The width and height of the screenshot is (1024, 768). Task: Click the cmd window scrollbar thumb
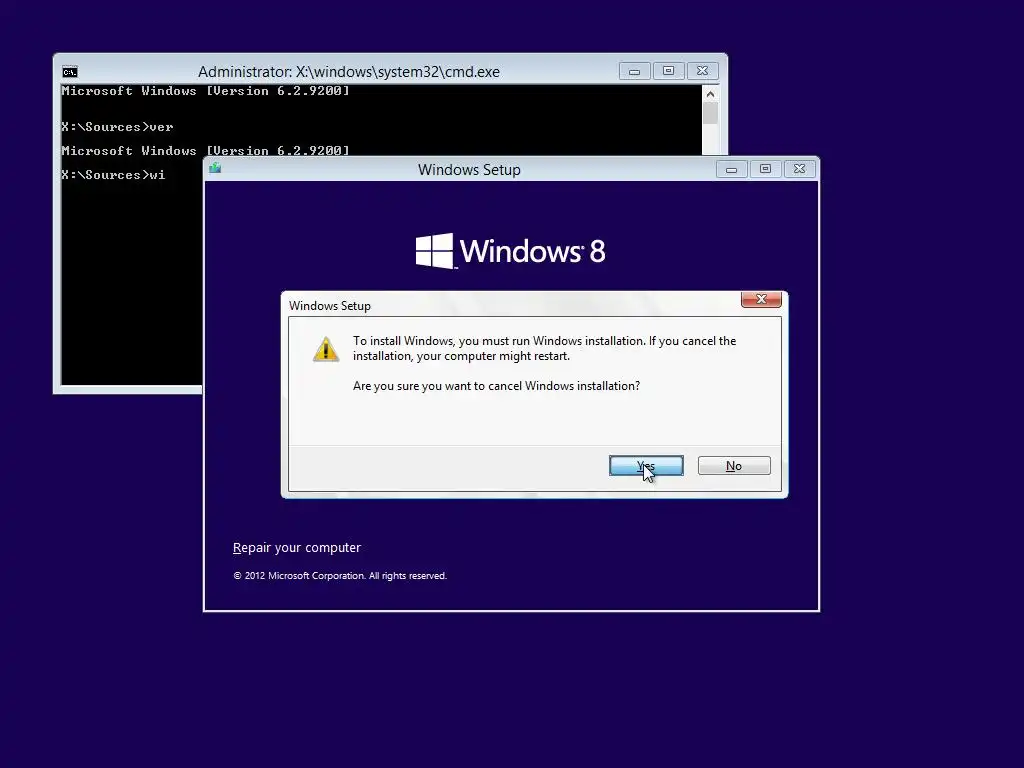point(711,113)
